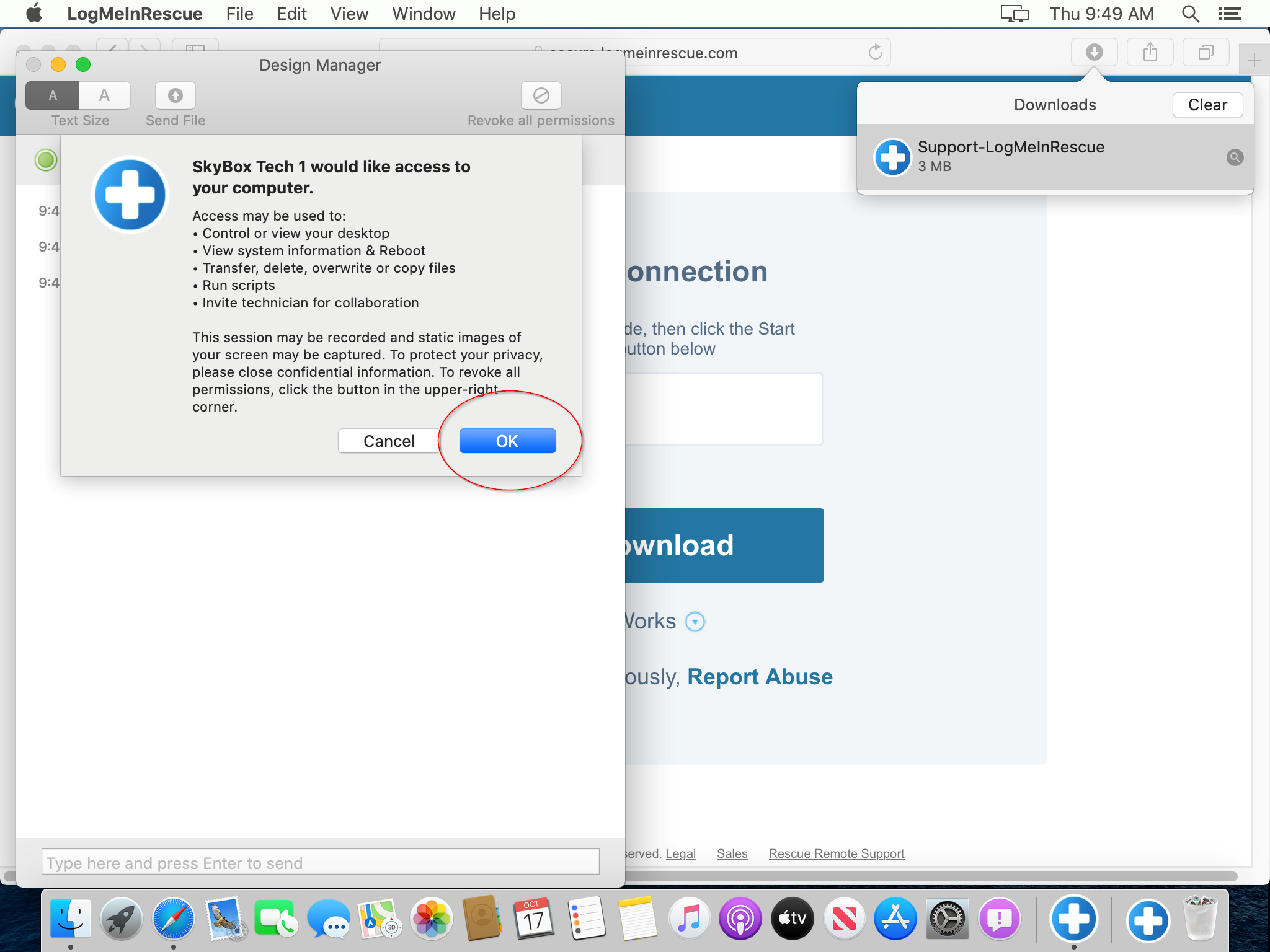1270x952 pixels.
Task: Click the Safari Share icon
Action: click(x=1150, y=52)
